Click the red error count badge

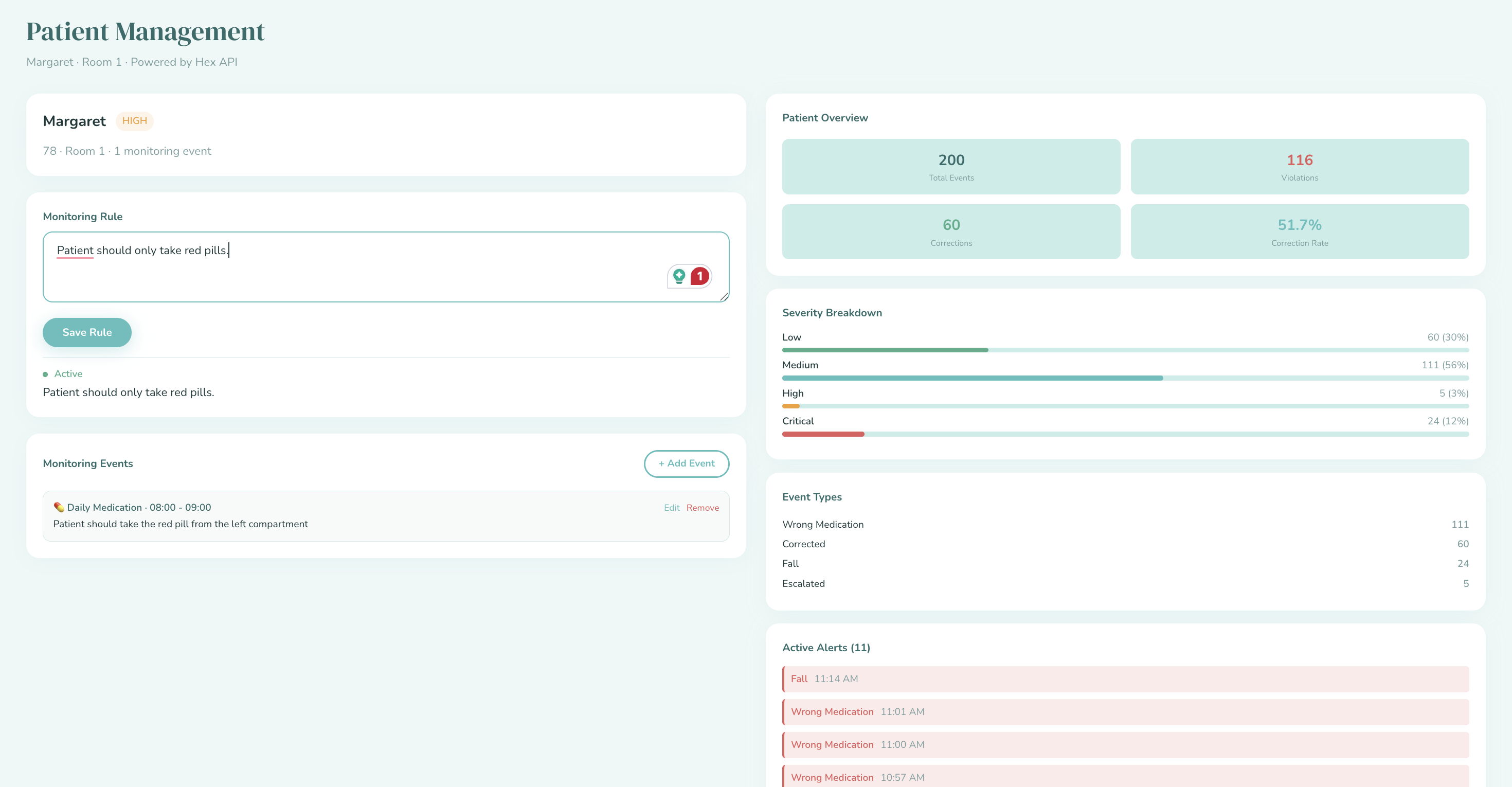[699, 276]
